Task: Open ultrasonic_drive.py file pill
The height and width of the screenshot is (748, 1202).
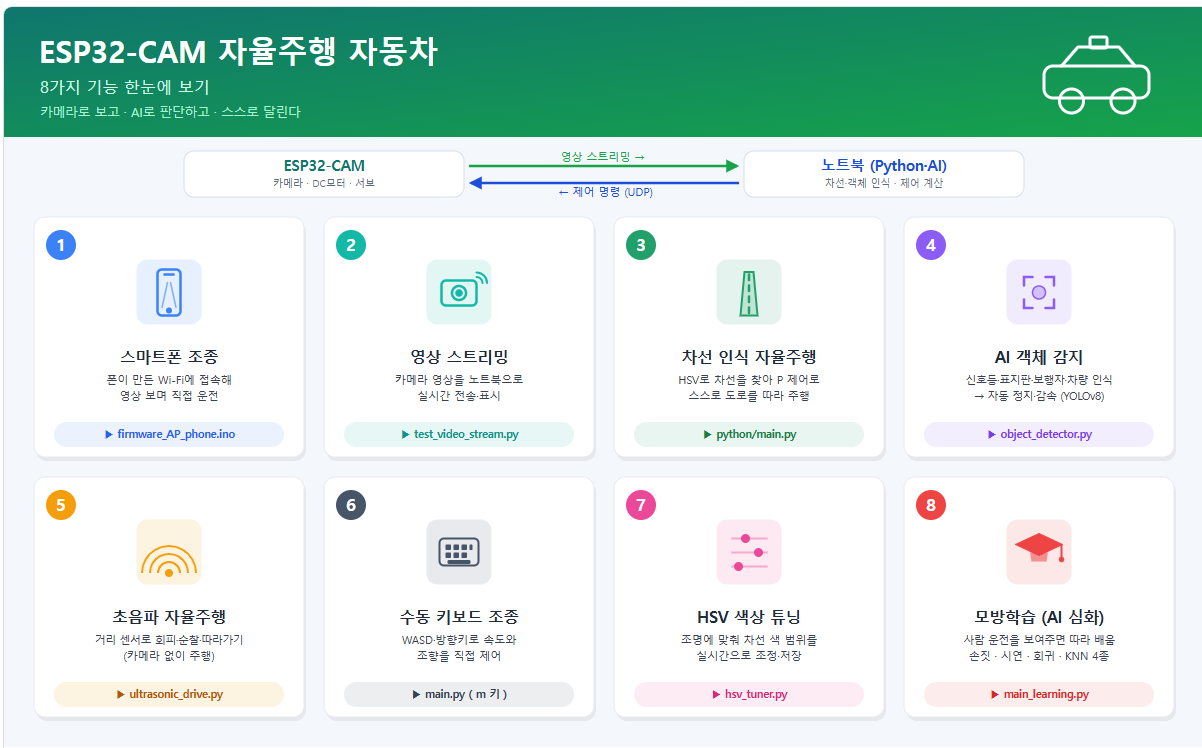Action: (169, 694)
